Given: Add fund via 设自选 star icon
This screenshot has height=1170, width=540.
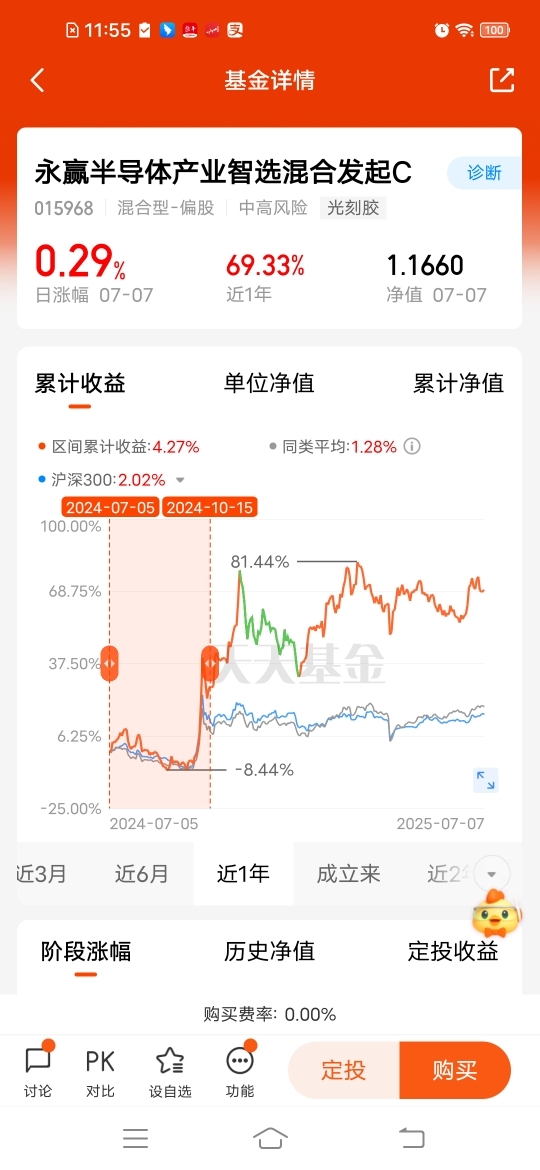Looking at the screenshot, I should [x=170, y=1072].
